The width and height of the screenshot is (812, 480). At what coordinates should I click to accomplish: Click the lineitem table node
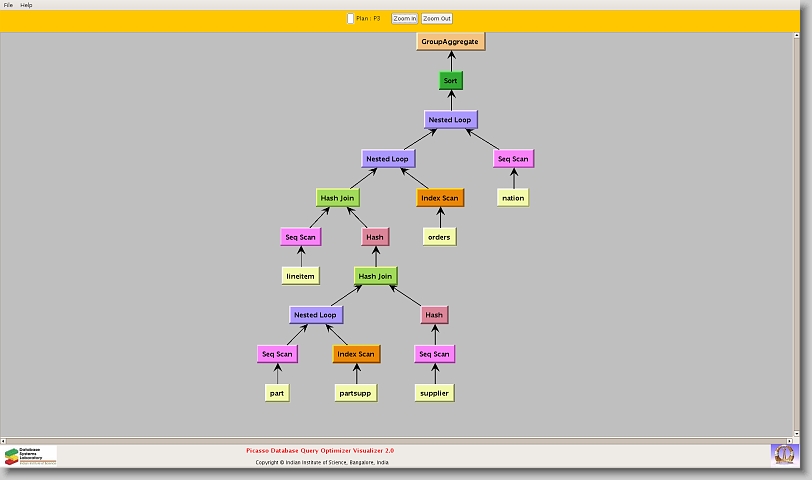(x=300, y=276)
